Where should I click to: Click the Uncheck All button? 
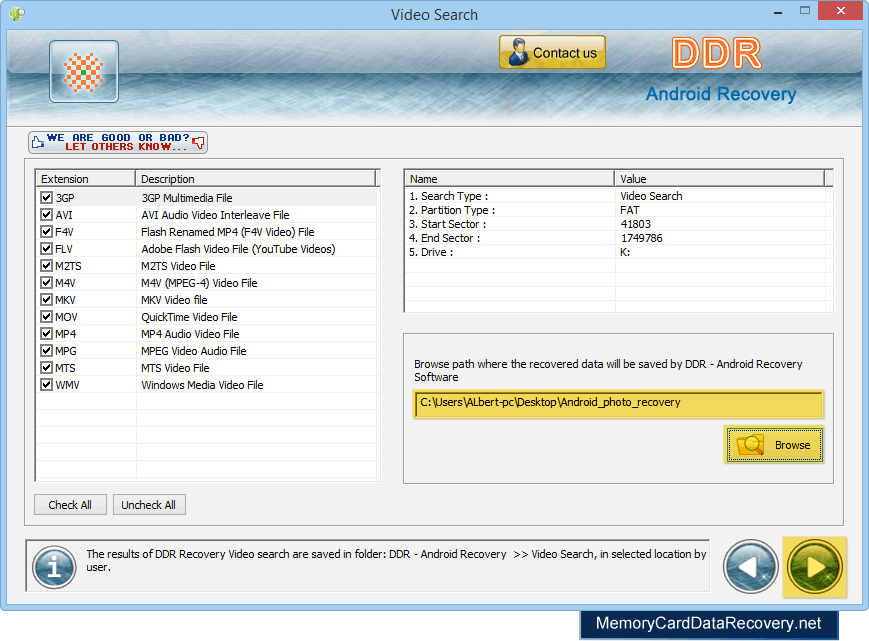(x=149, y=505)
